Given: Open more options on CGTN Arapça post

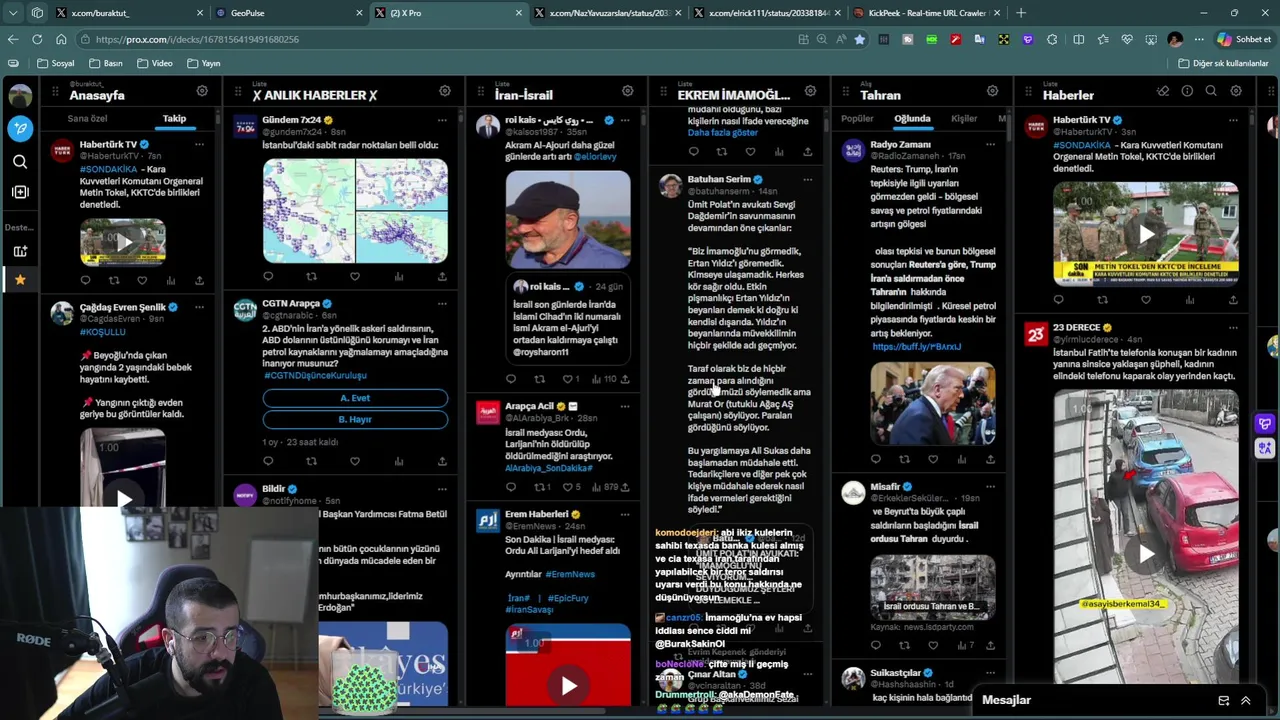Looking at the screenshot, I should pyautogui.click(x=442, y=304).
